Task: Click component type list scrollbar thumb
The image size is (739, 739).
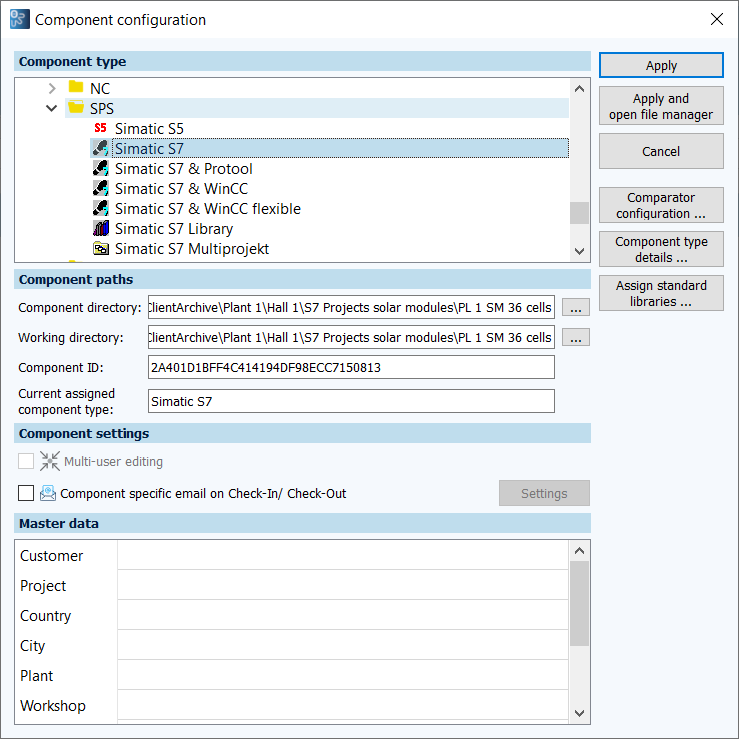Action: pos(579,213)
